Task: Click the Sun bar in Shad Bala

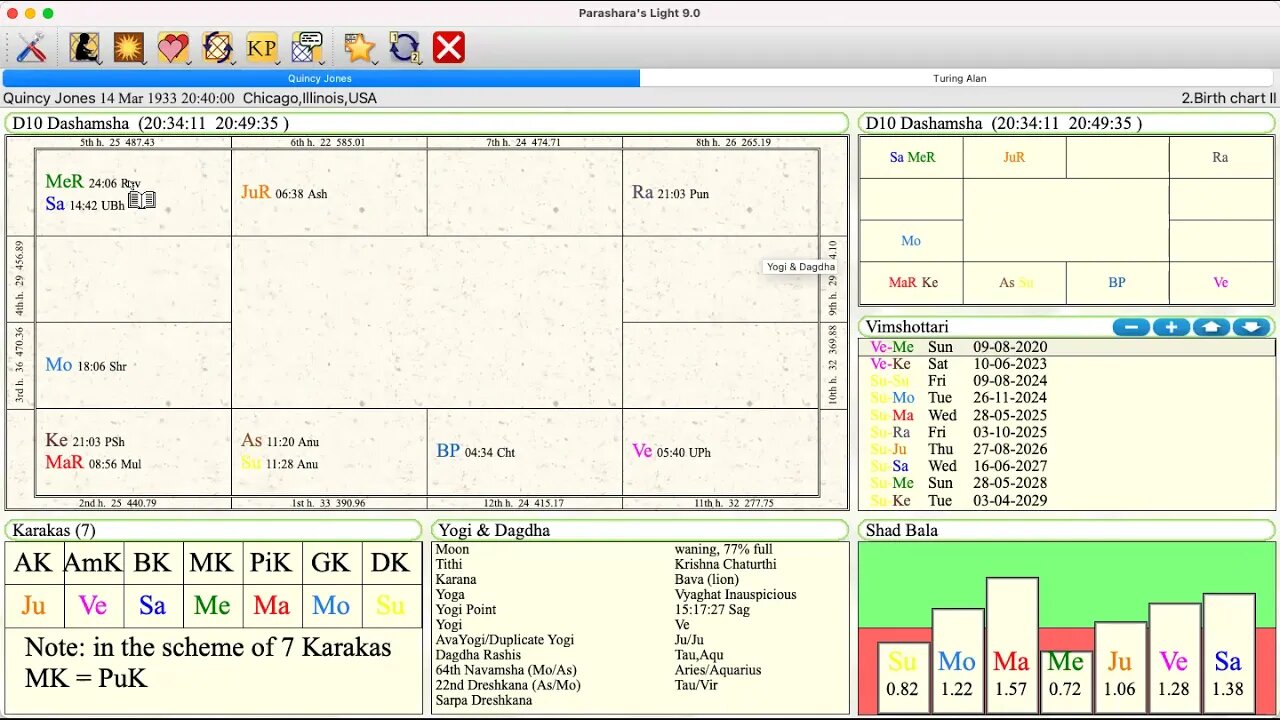Action: [x=902, y=678]
